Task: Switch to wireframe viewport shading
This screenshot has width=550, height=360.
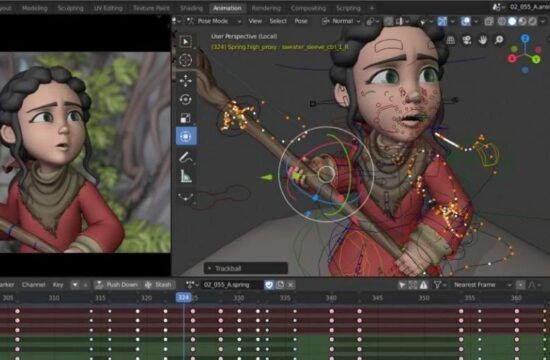Action: point(502,21)
